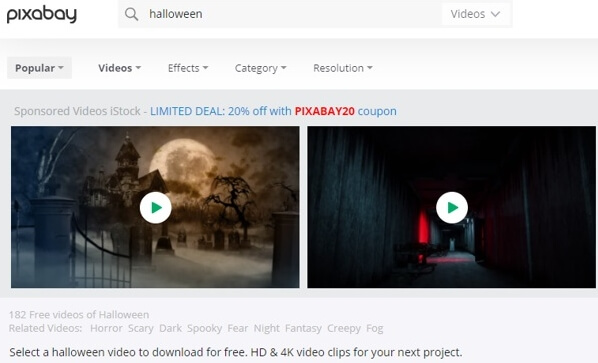Open the Fantasy related videos tag
Image resolution: width=598 pixels, height=363 pixels.
pos(303,328)
